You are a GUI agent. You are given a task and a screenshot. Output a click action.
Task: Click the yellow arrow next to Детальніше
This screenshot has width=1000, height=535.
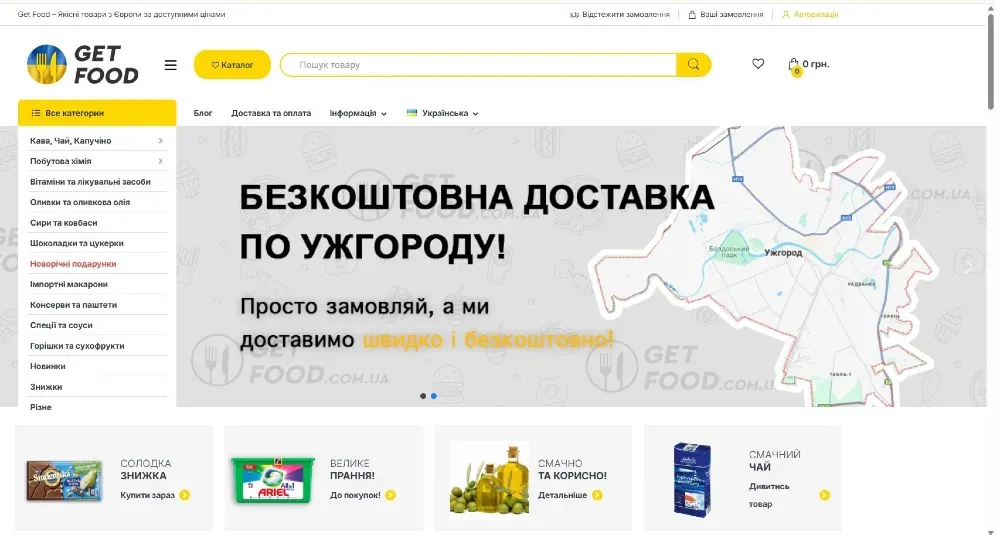point(597,495)
